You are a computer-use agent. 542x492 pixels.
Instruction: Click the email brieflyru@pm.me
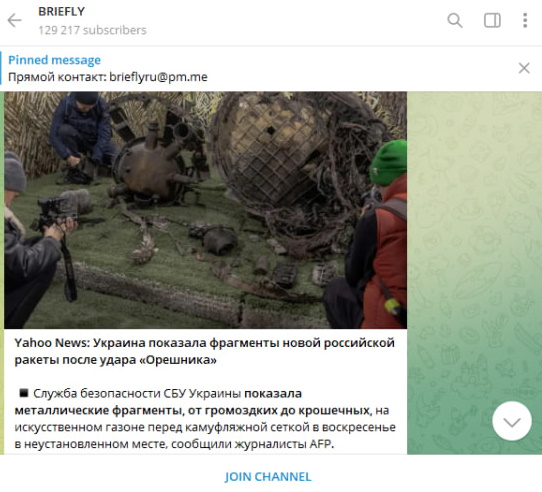click(x=158, y=77)
